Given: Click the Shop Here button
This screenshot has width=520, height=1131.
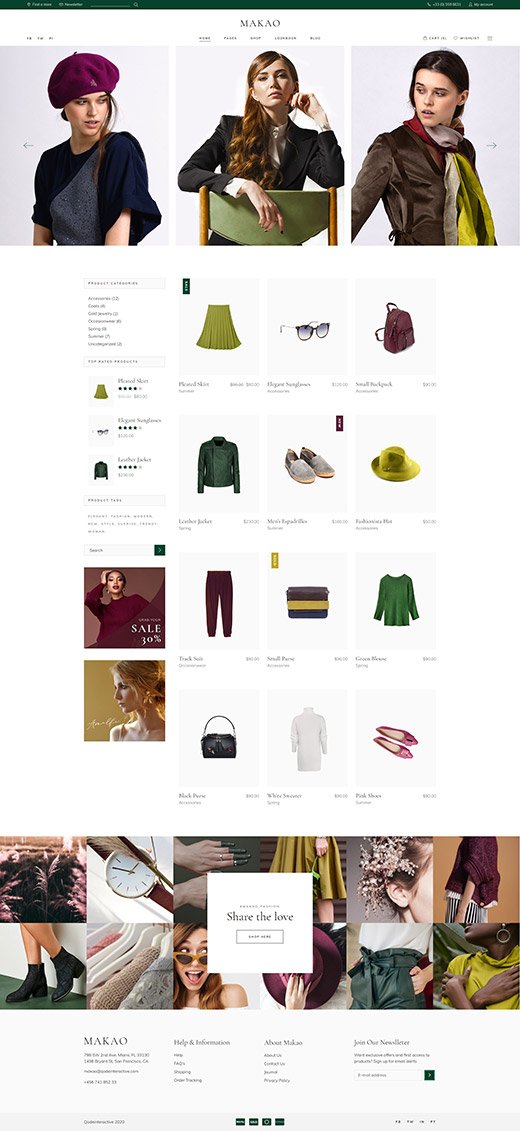Looking at the screenshot, I should [260, 936].
